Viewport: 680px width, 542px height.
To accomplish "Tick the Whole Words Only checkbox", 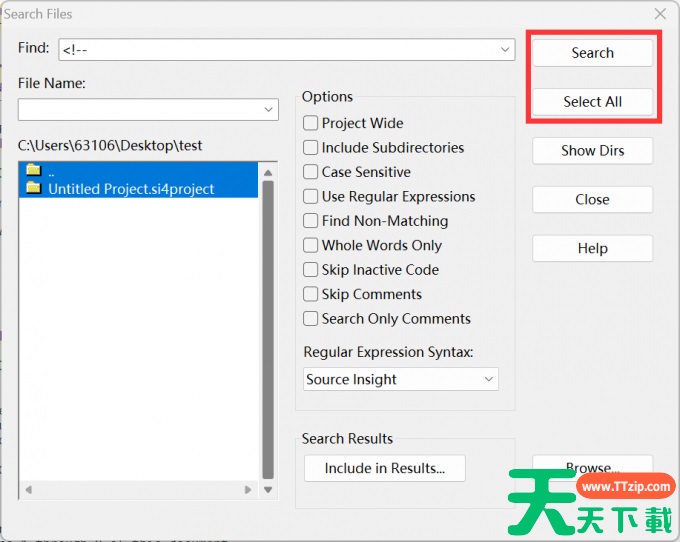I will click(x=311, y=246).
